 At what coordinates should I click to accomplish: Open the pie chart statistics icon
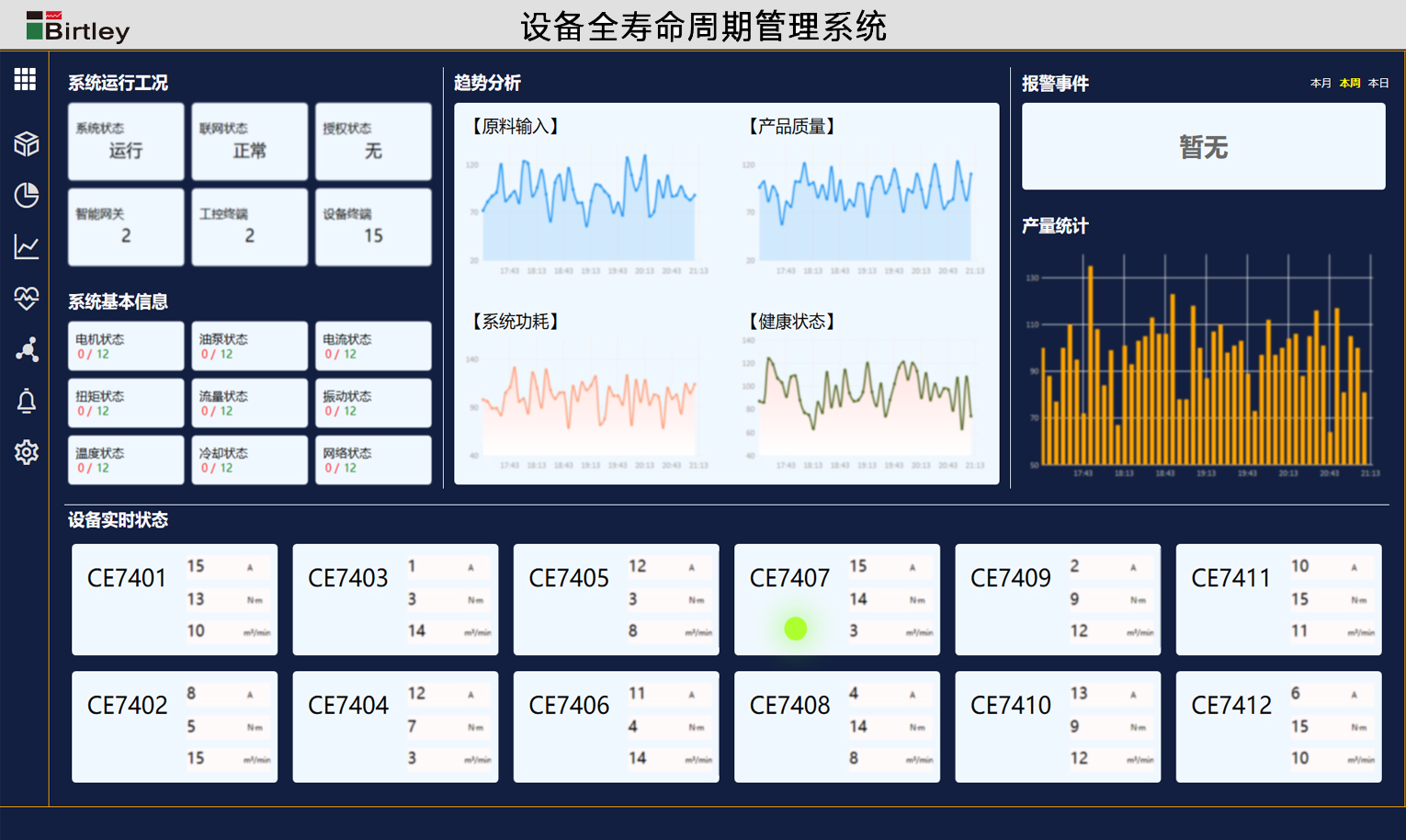26,195
